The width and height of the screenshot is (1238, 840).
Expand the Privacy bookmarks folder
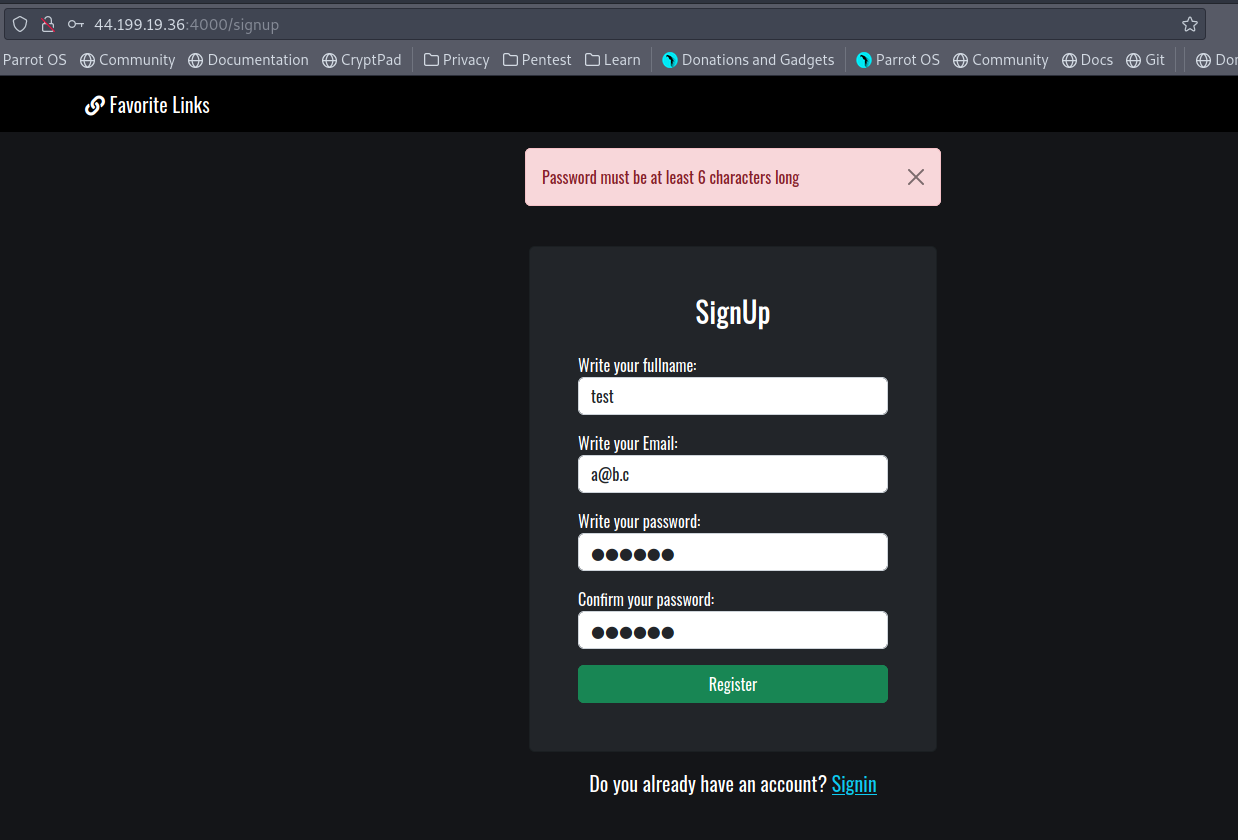456,60
